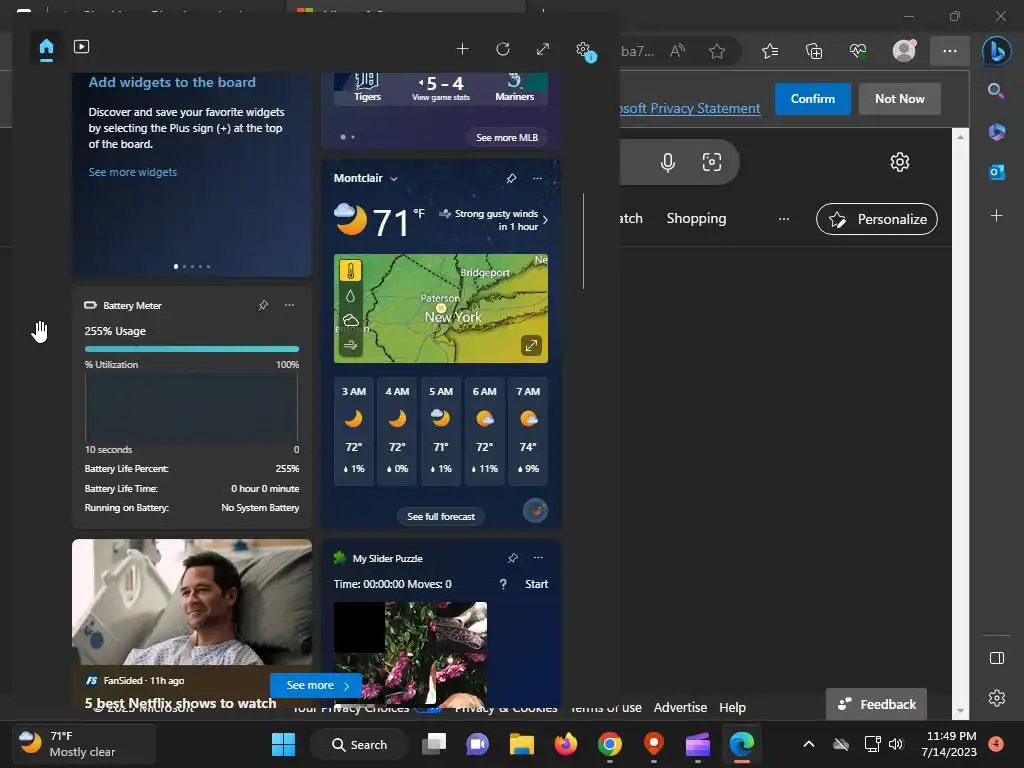1024x768 pixels.
Task: Expand the Montclair location dropdown
Action: [x=394, y=179]
